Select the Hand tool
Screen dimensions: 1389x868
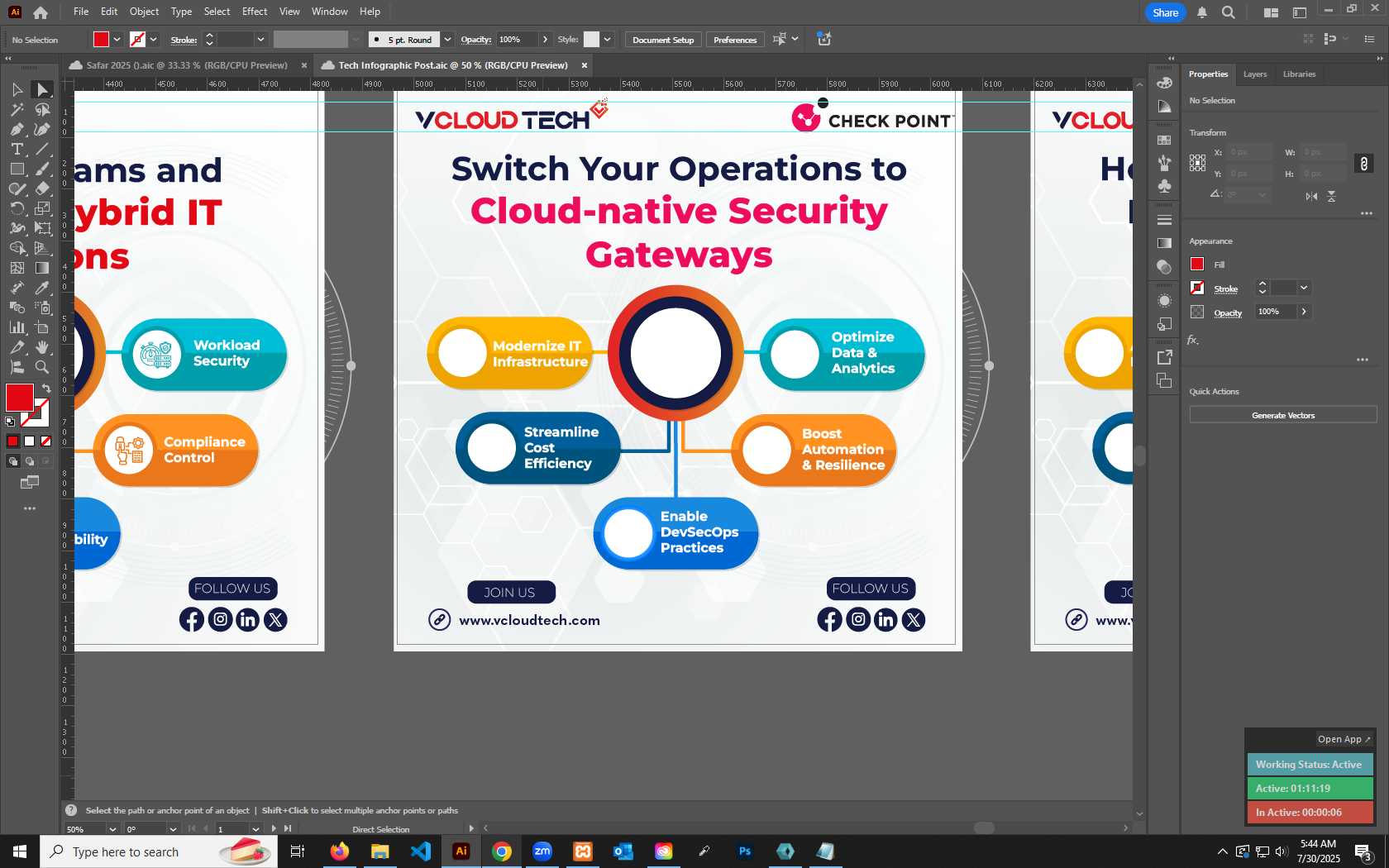[x=42, y=347]
